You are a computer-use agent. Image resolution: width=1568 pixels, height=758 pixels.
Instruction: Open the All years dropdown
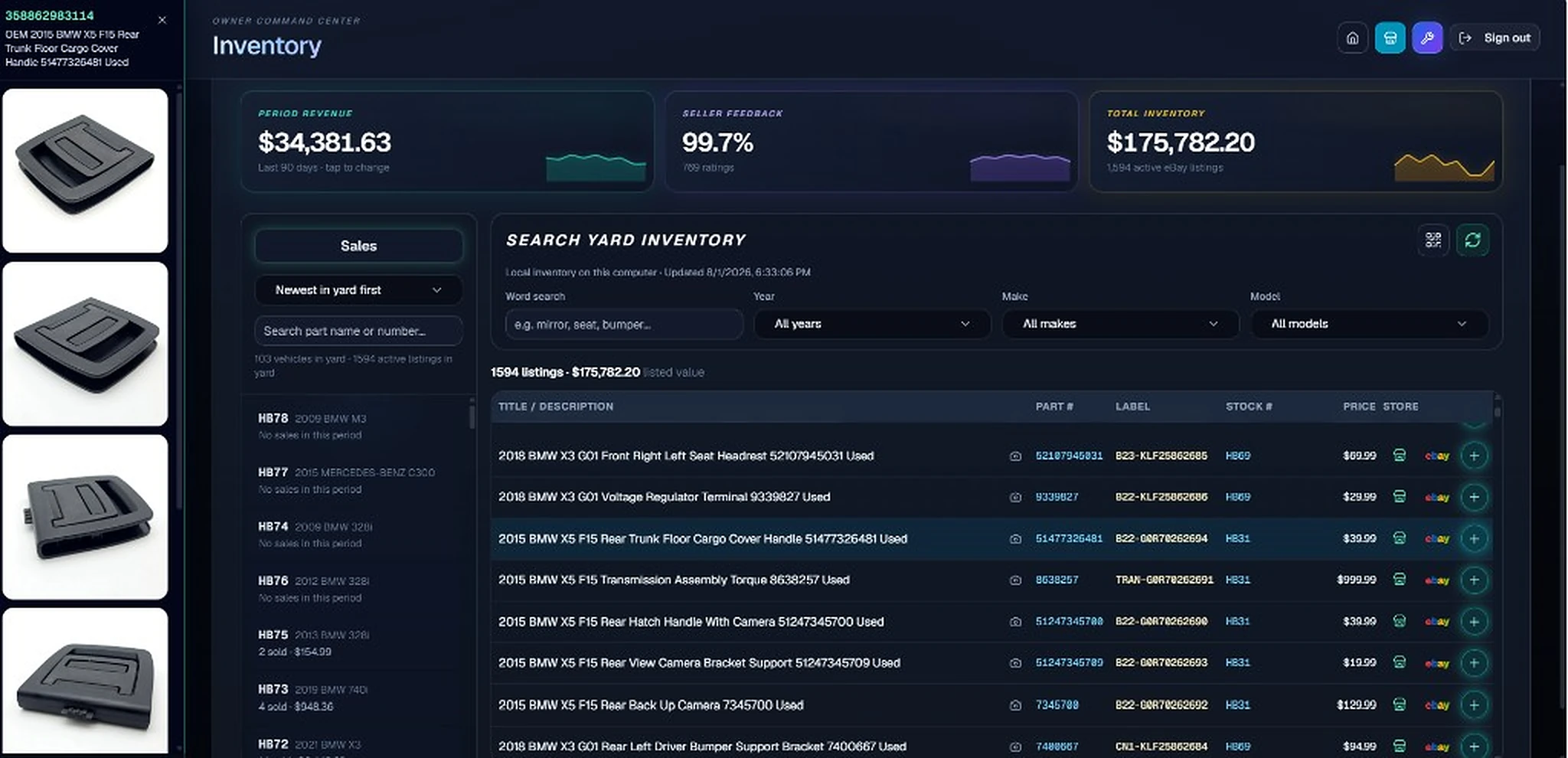872,324
